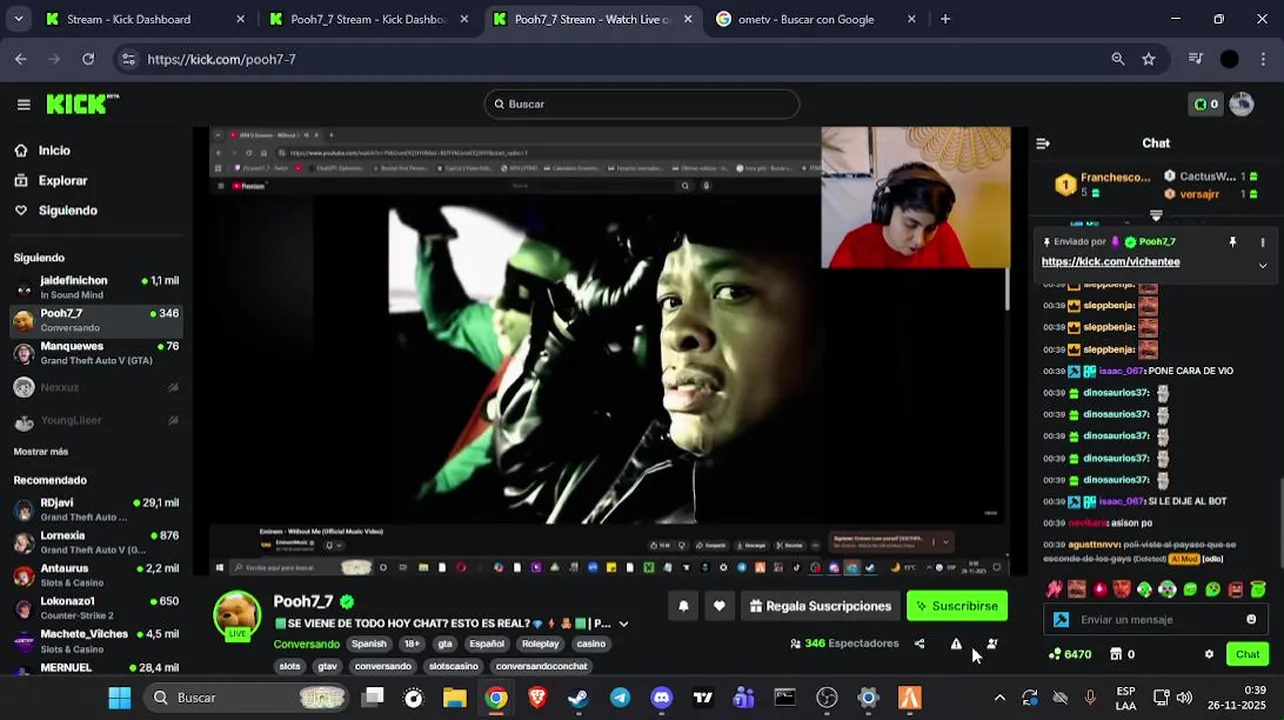Open the user profile avatar menu

click(1241, 104)
